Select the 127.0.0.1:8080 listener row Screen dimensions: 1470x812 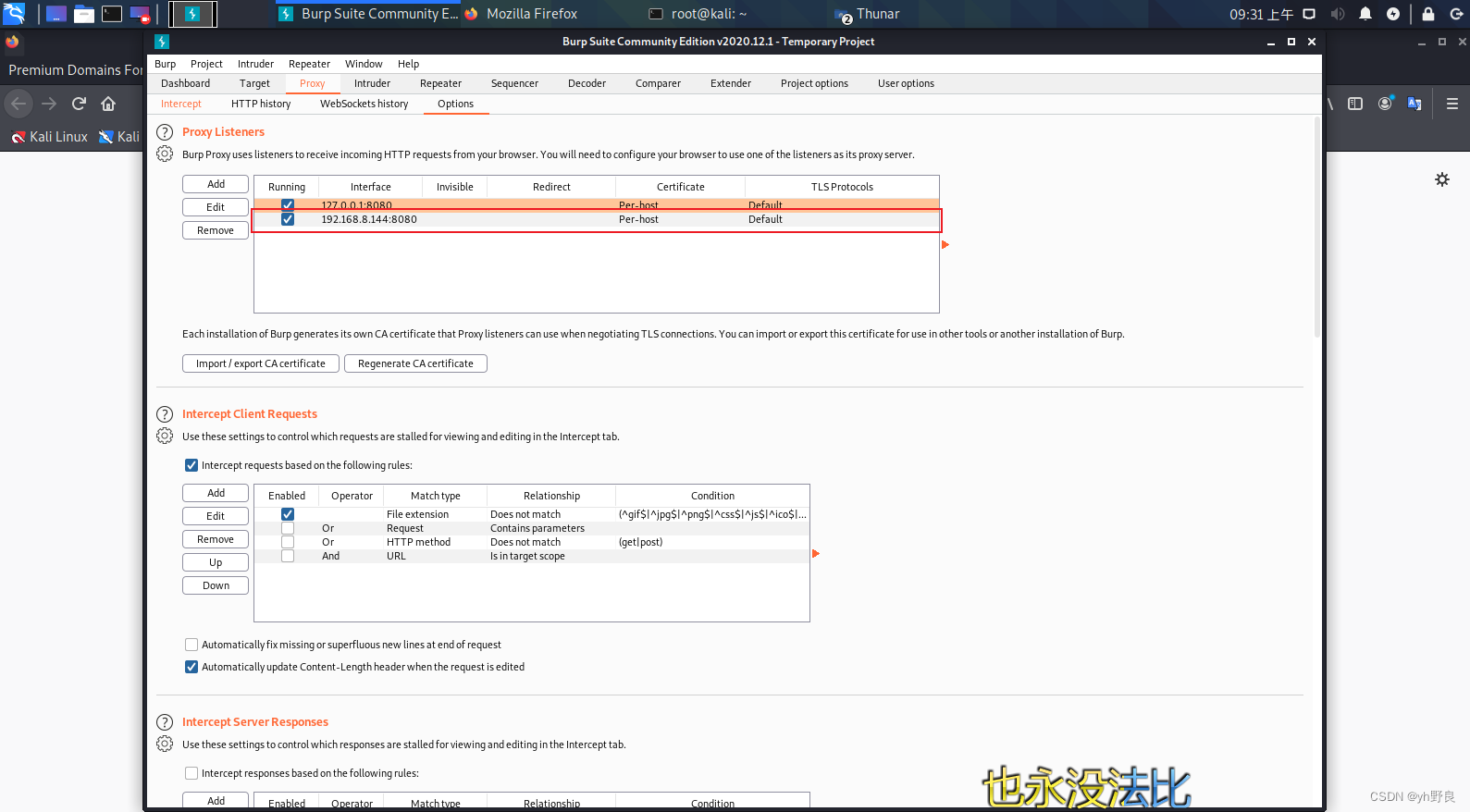(x=597, y=204)
